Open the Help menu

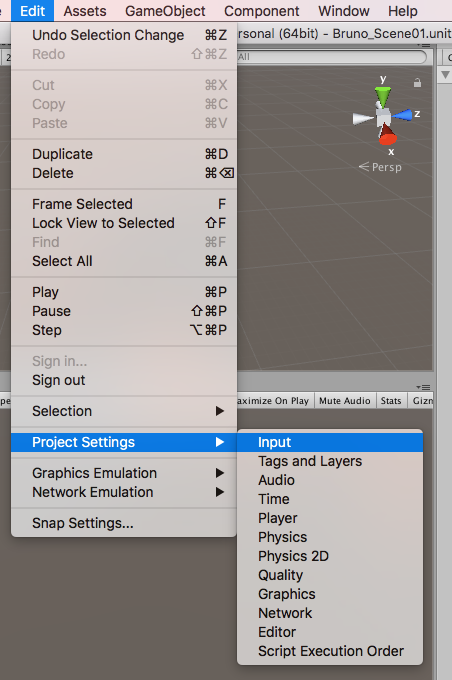(403, 11)
